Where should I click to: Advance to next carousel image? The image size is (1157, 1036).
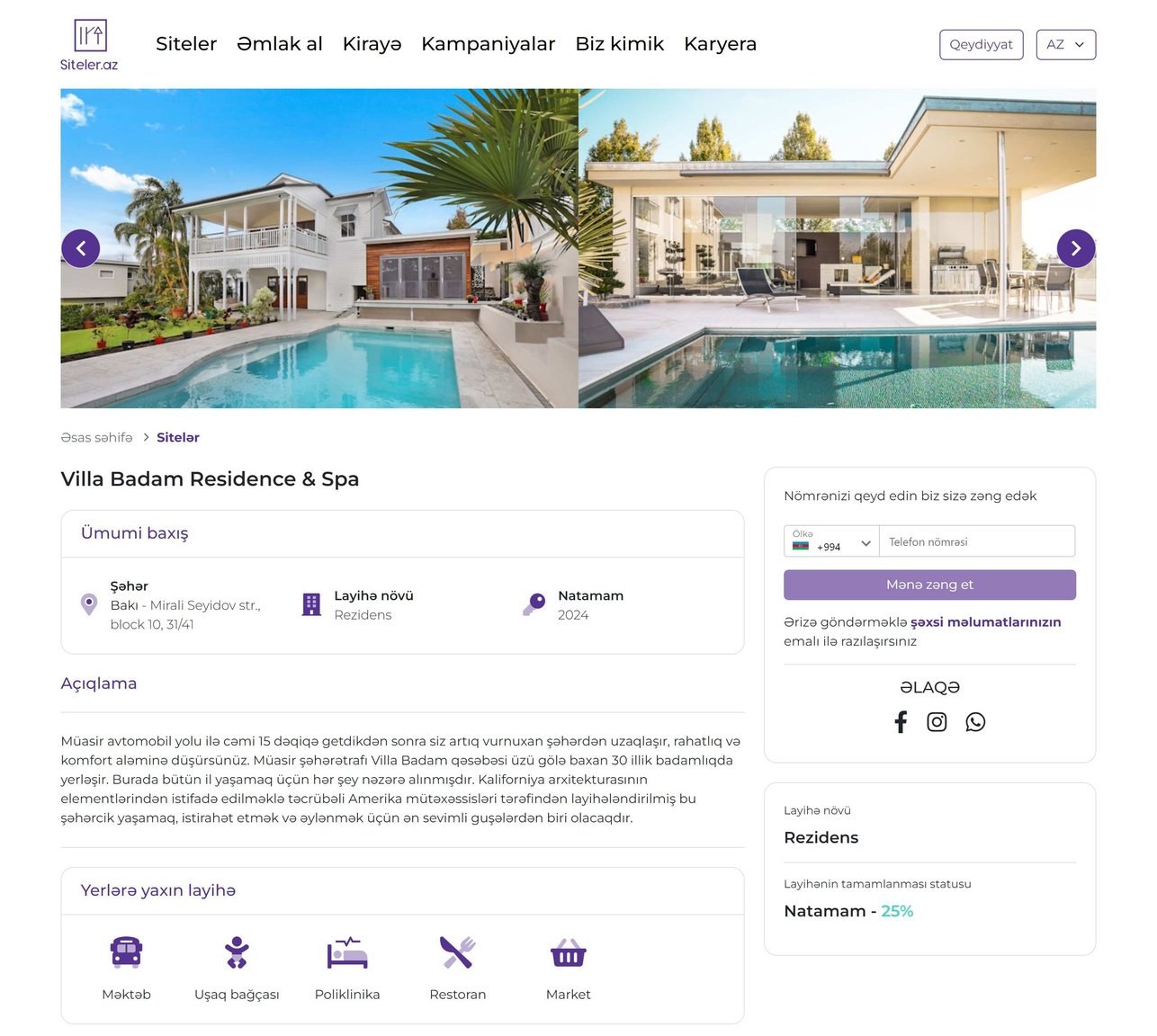pyautogui.click(x=1076, y=248)
